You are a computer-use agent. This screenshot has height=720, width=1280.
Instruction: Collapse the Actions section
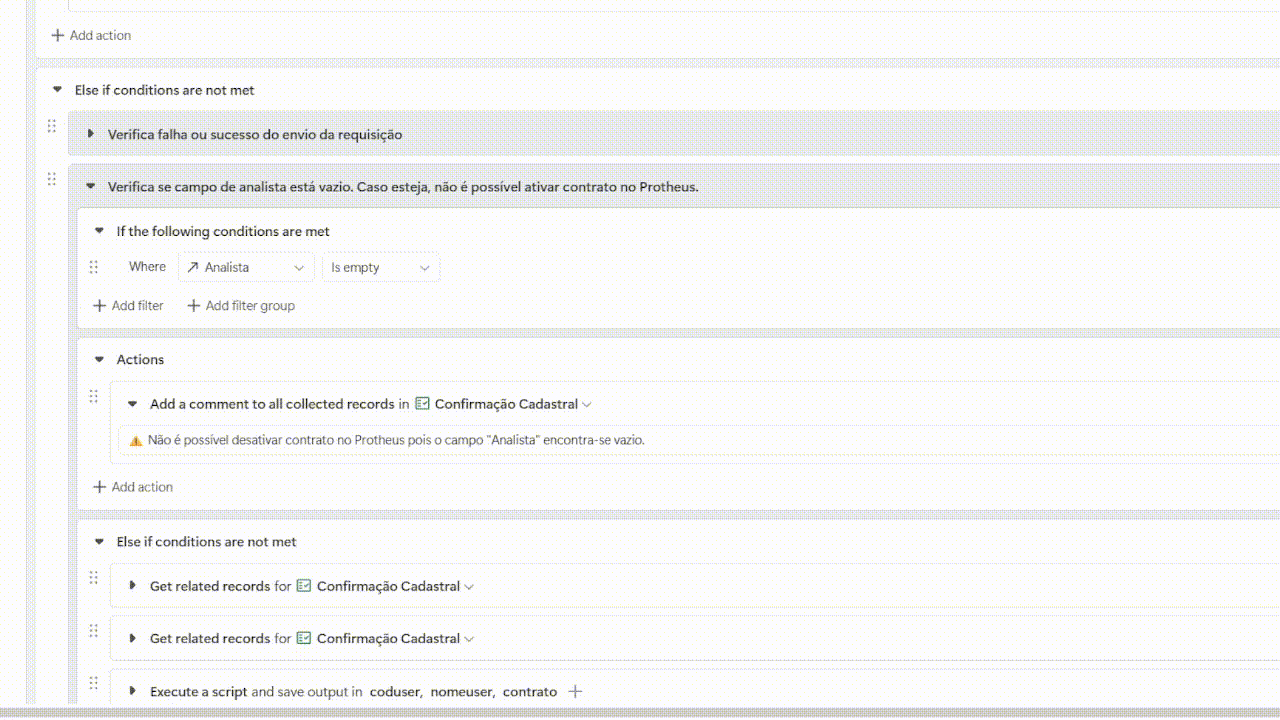pyautogui.click(x=99, y=359)
